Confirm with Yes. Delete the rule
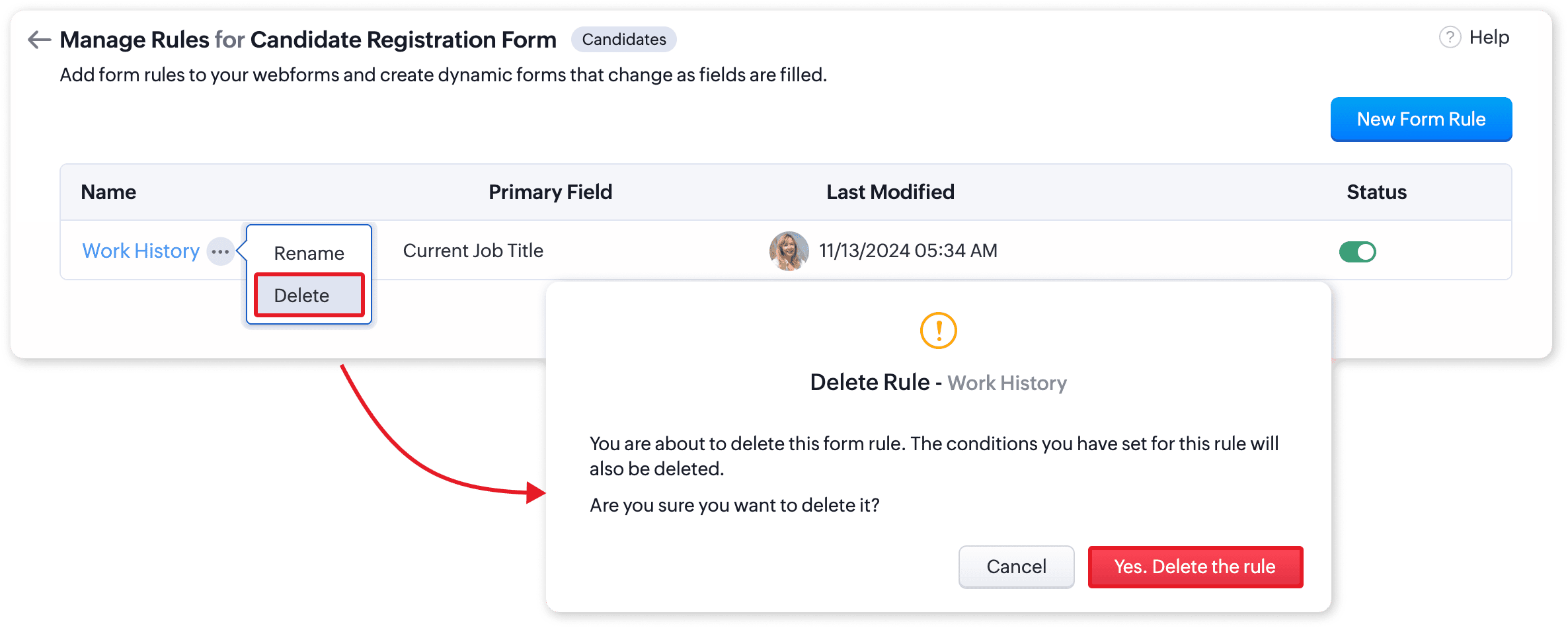The height and width of the screenshot is (628, 1568). click(1195, 567)
